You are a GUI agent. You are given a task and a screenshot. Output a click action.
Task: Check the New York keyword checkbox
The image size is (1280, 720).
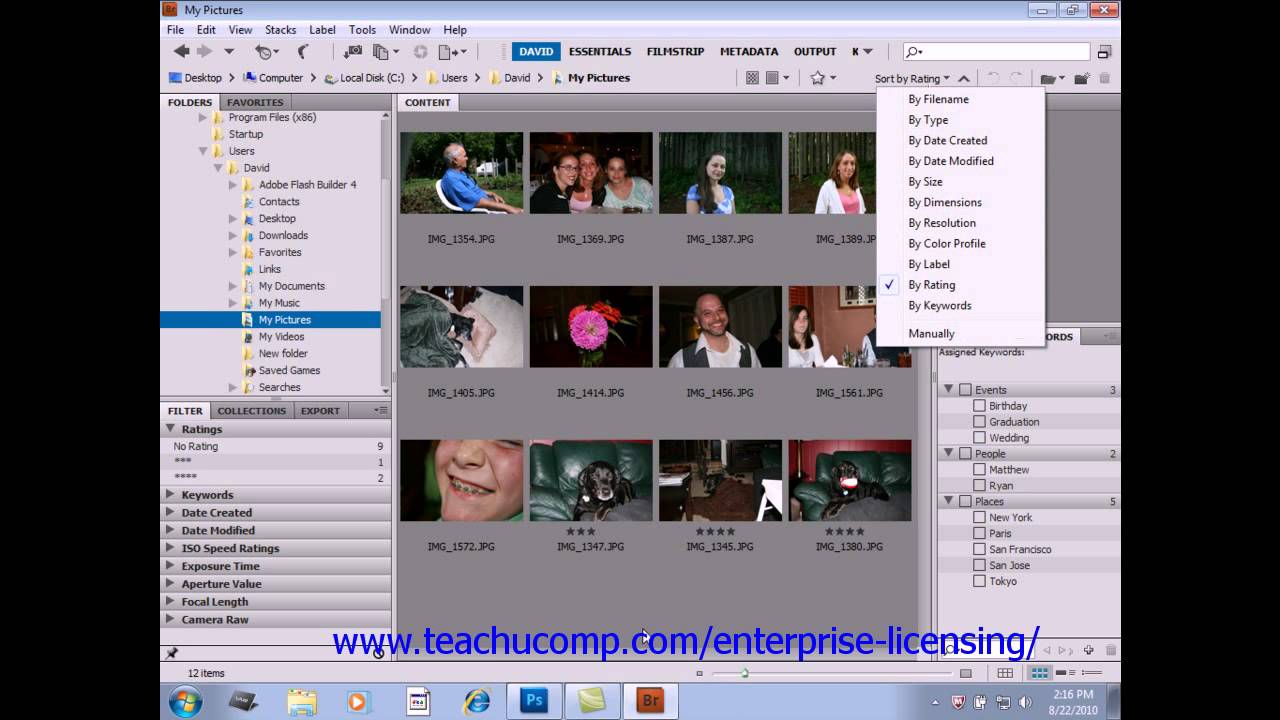pyautogui.click(x=980, y=517)
